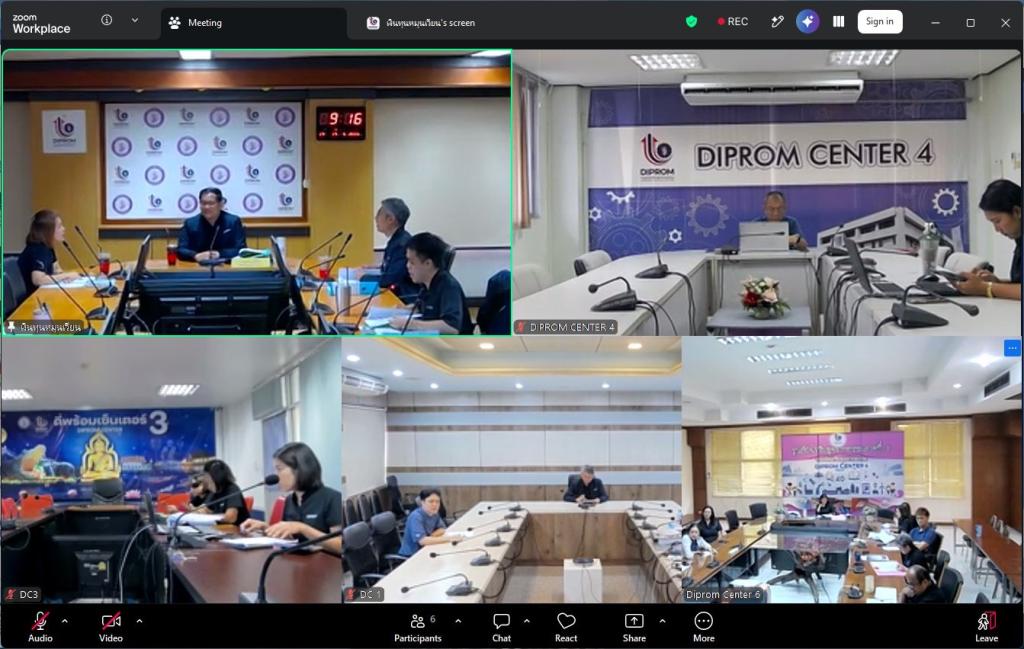
Task: Open the Chat panel
Action: (x=502, y=627)
